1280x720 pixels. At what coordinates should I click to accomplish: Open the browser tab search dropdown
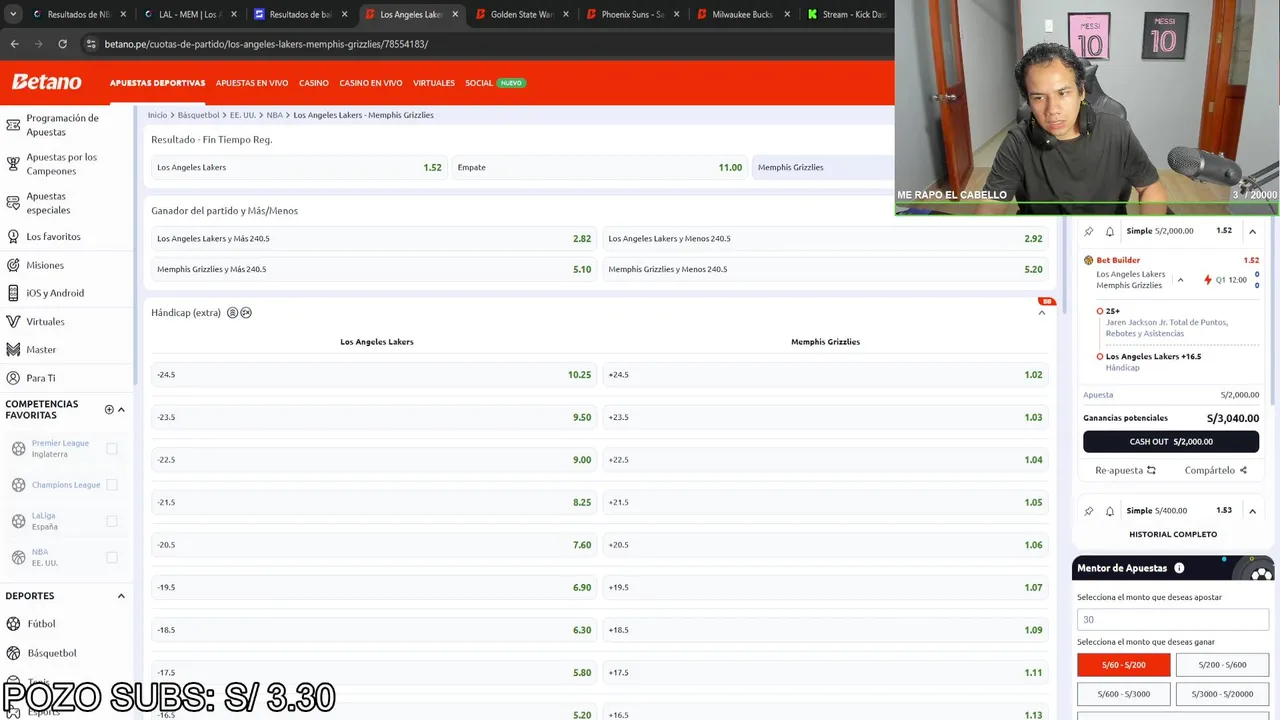[x=13, y=14]
